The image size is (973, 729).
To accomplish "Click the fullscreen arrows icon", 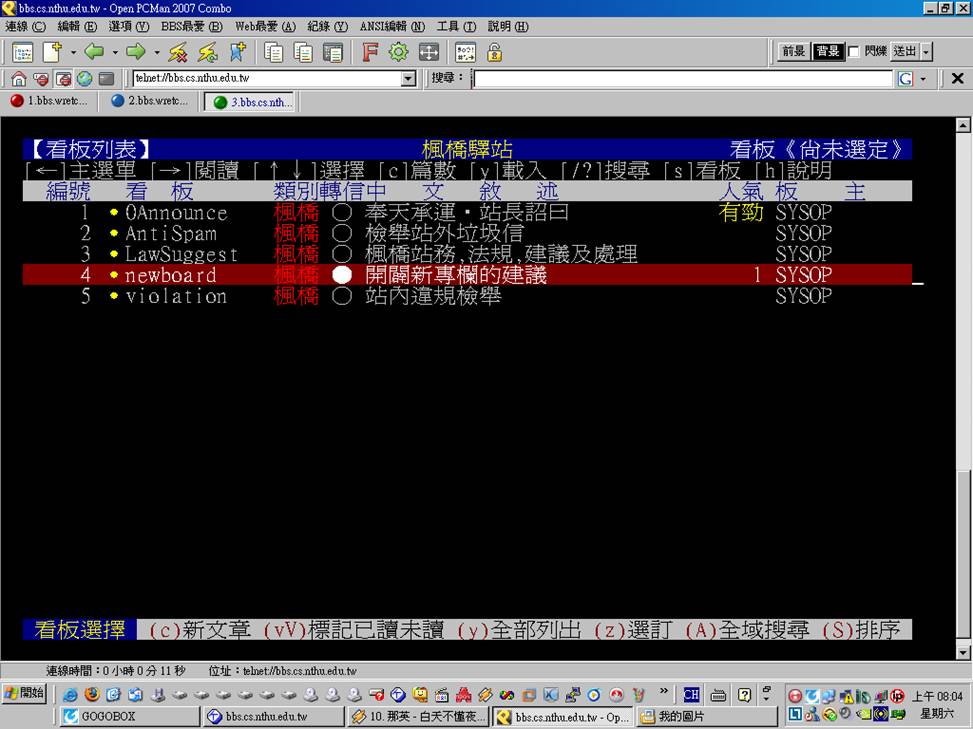I will click(x=428, y=52).
